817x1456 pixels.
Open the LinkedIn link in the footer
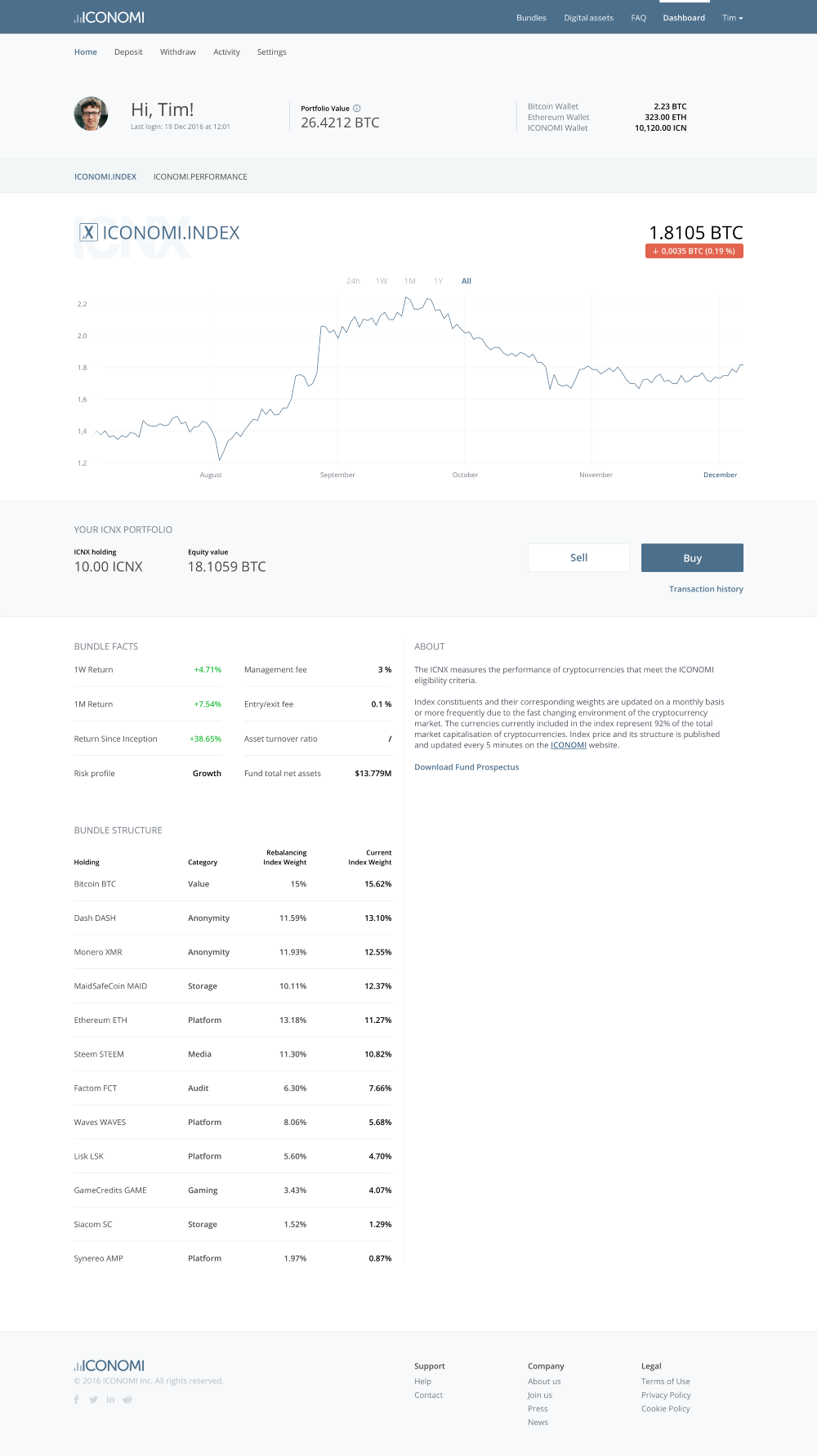coord(110,1400)
